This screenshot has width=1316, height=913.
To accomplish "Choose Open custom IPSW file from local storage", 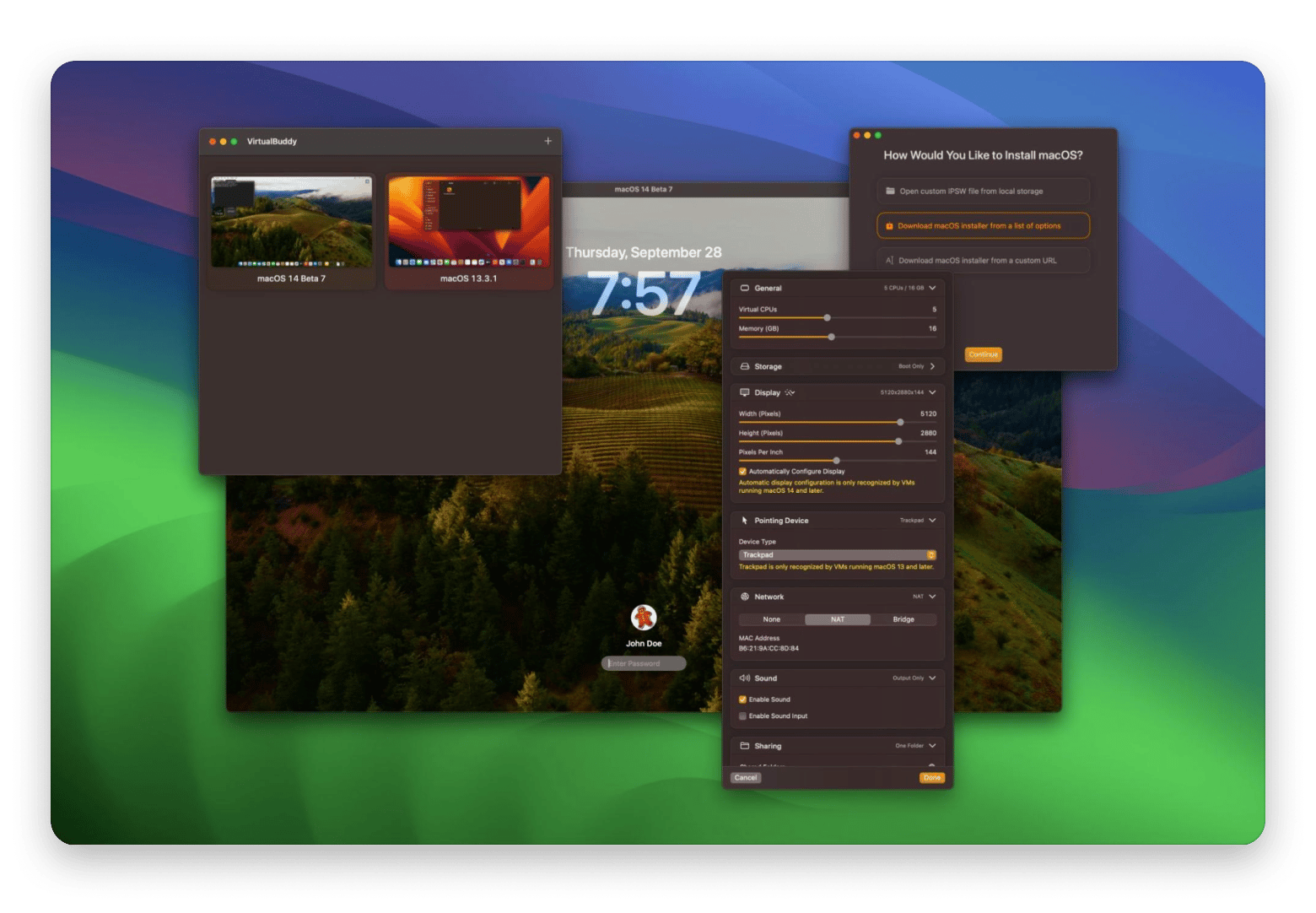I will point(983,192).
